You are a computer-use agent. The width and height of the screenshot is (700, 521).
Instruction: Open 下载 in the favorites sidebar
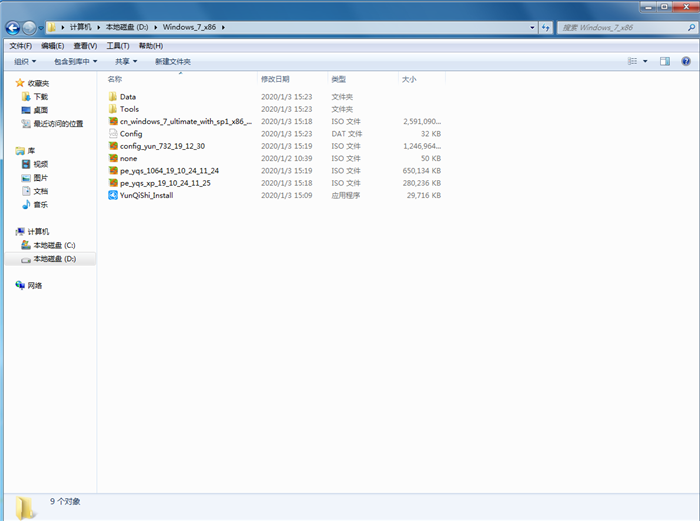[35, 96]
